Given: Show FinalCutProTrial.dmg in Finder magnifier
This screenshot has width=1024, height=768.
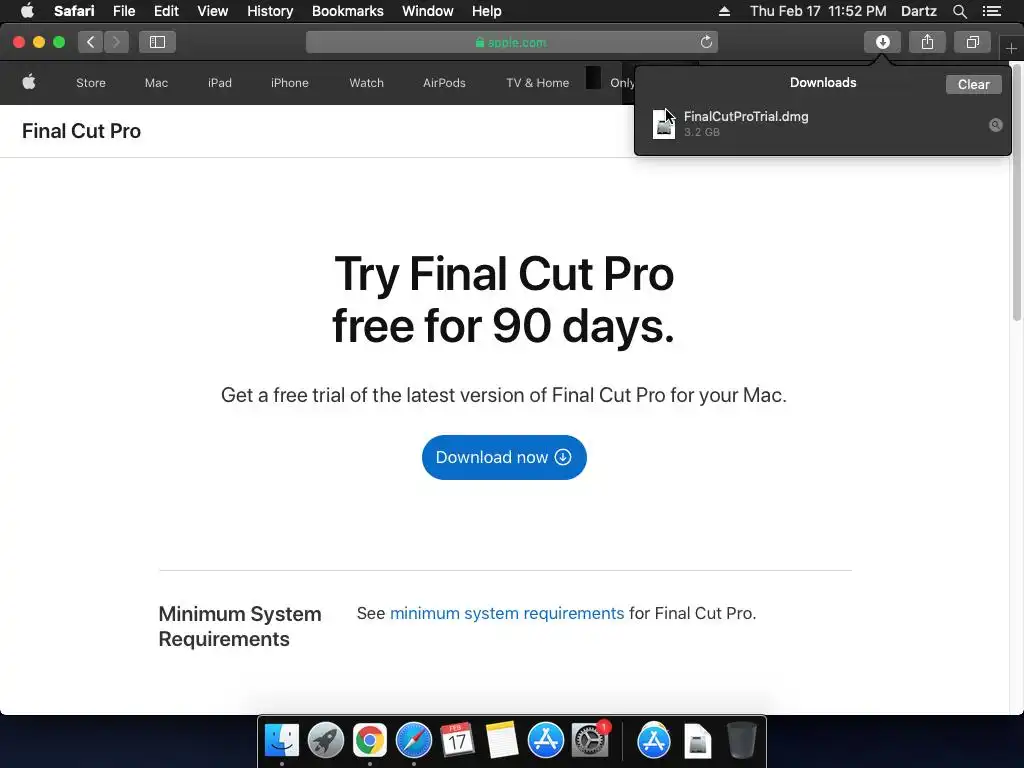Looking at the screenshot, I should coord(995,125).
